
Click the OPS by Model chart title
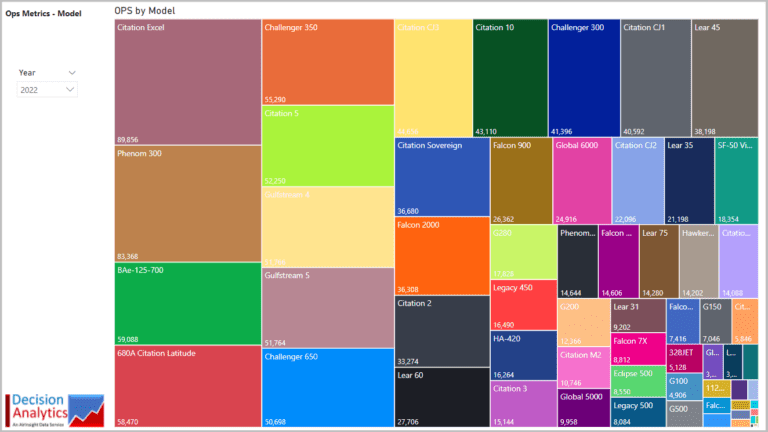pos(144,10)
